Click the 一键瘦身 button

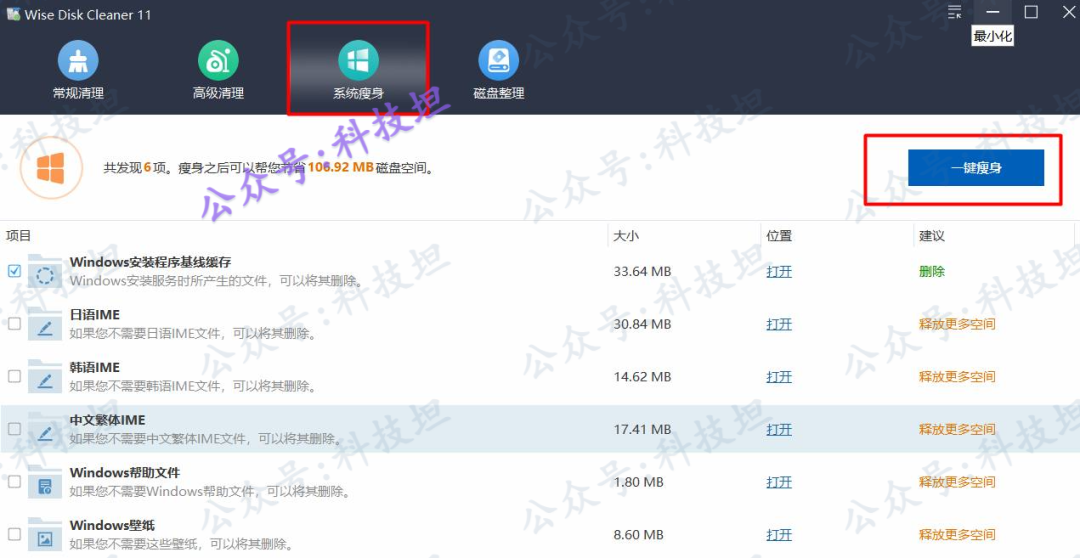(976, 168)
